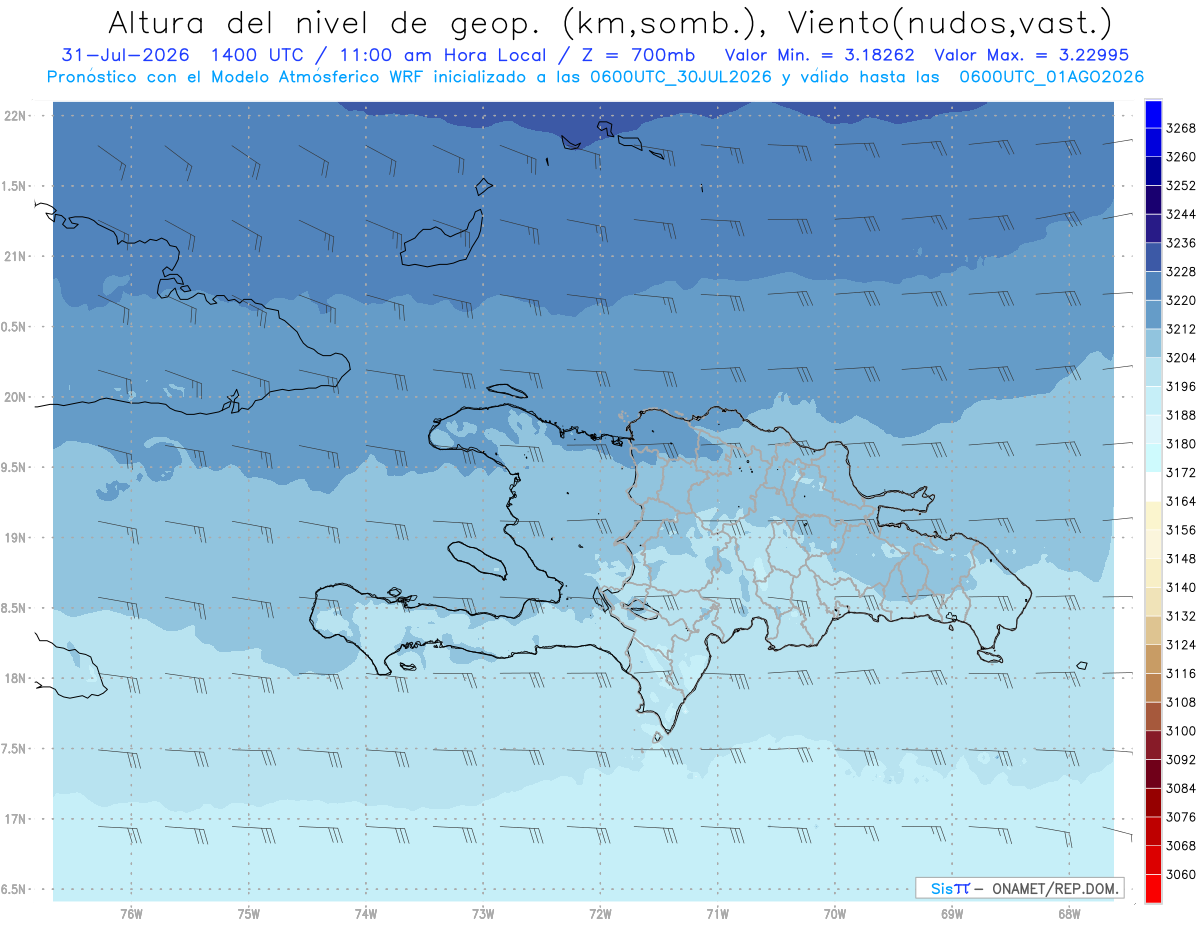Click the '17N' latitude label
Screen dimensions: 1200x927
pos(14,819)
